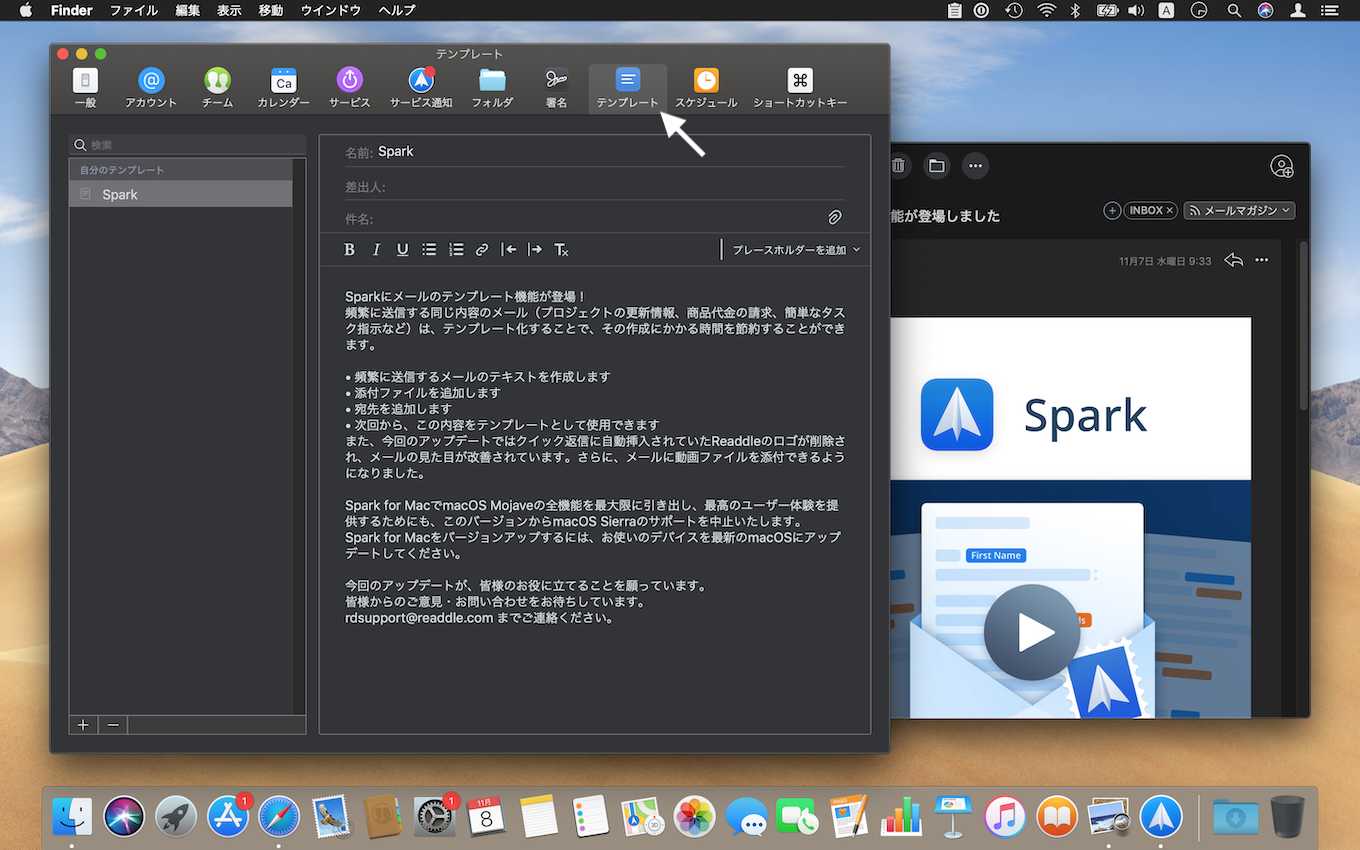This screenshot has width=1360, height=850.
Task: Open the ヘルプ menu
Action: coord(397,10)
